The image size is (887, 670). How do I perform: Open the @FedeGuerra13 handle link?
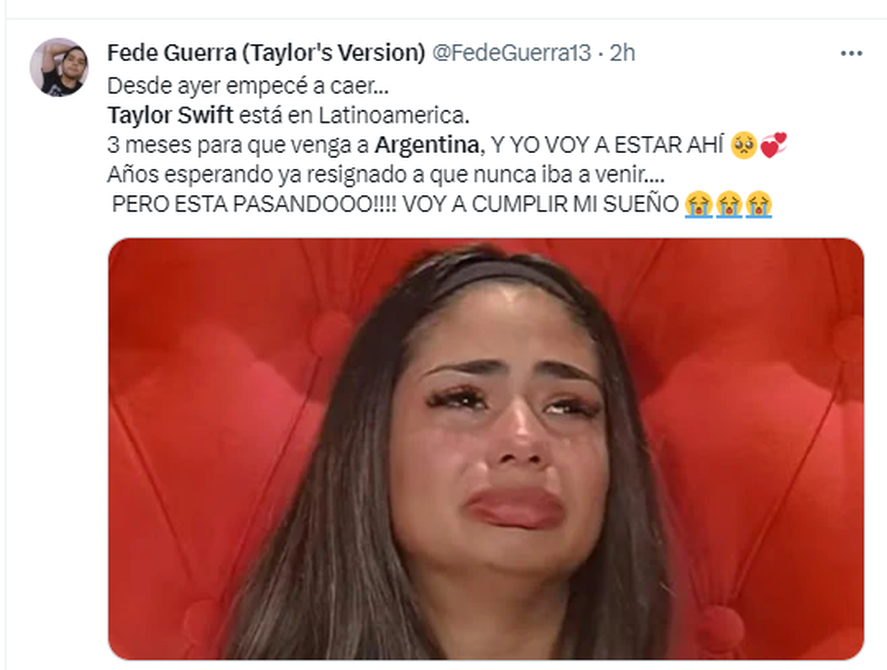(511, 53)
